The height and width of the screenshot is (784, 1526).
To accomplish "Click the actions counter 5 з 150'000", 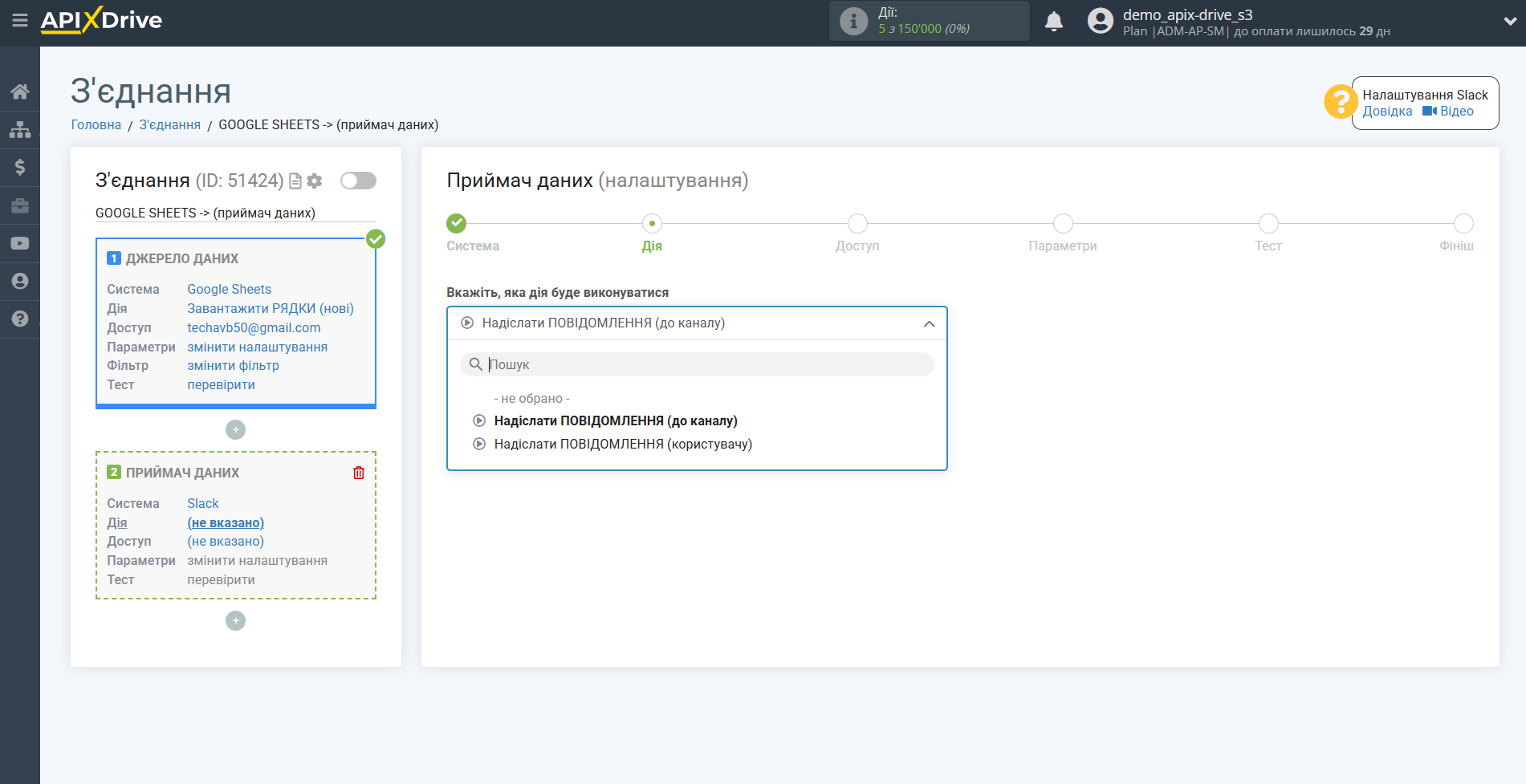I will pyautogui.click(x=924, y=29).
